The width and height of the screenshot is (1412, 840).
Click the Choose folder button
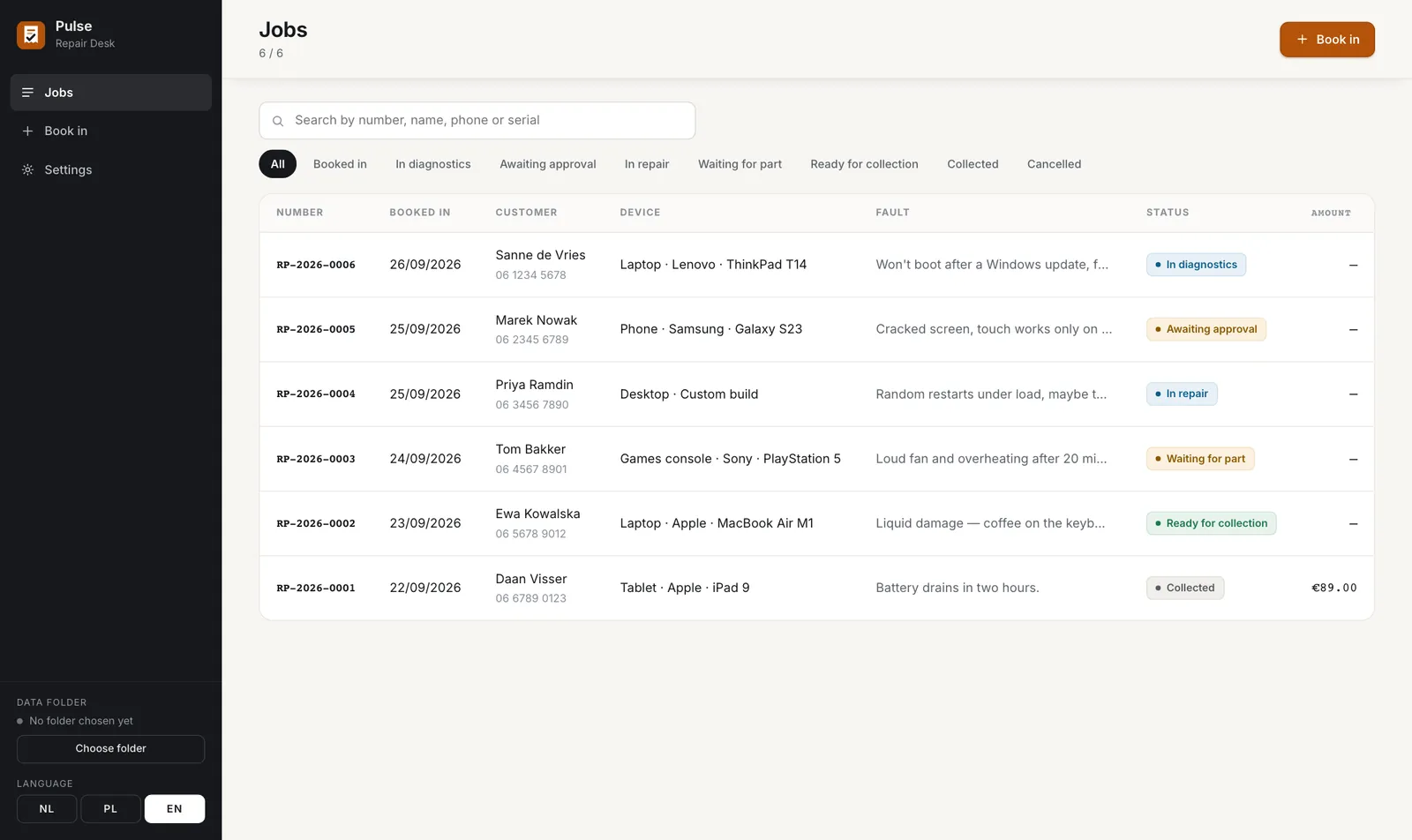click(x=110, y=748)
